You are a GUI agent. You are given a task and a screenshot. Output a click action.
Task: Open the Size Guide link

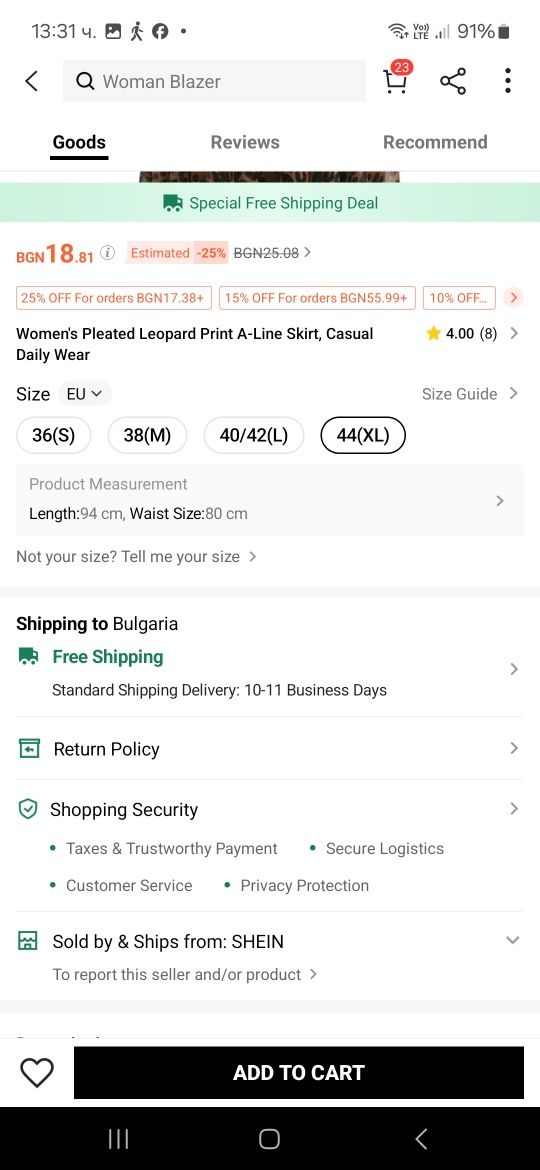[x=470, y=393]
